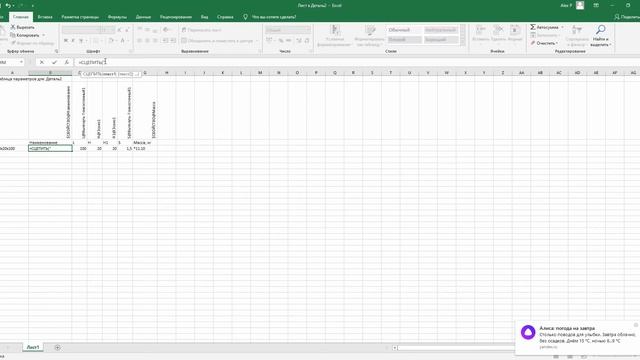The height and width of the screenshot is (360, 640).
Task: Click the Fill (Заполнить) button
Action: 545,35
